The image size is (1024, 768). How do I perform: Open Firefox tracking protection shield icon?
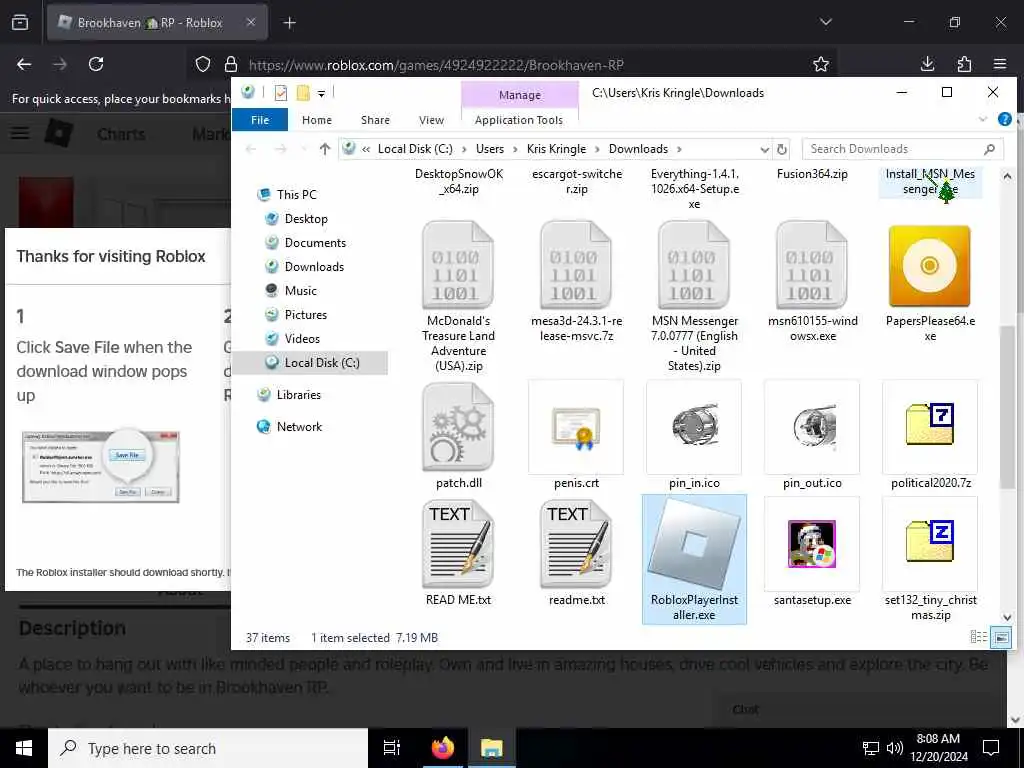tap(203, 64)
